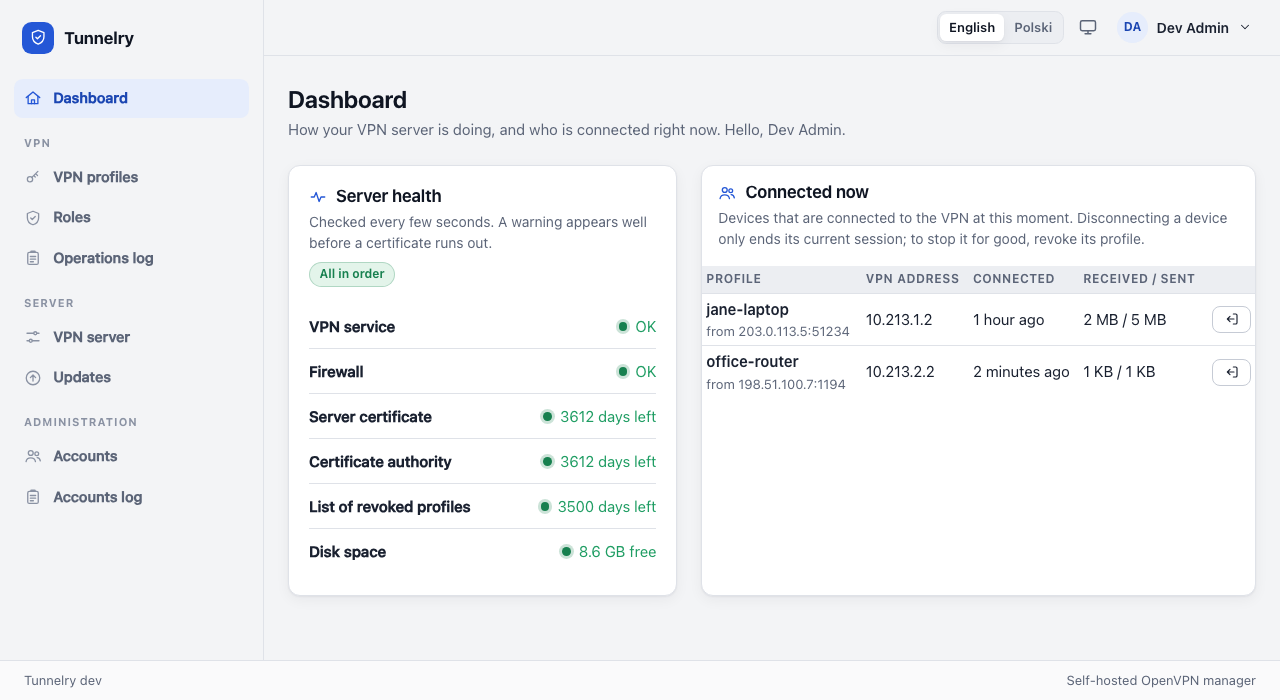1280x700 pixels.
Task: Click the up-arrow icon beside Updates
Action: [x=33, y=377]
